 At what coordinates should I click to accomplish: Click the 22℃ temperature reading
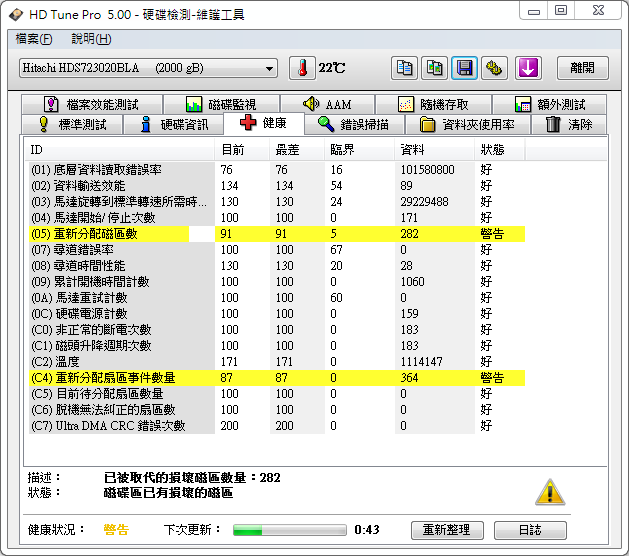coord(331,68)
